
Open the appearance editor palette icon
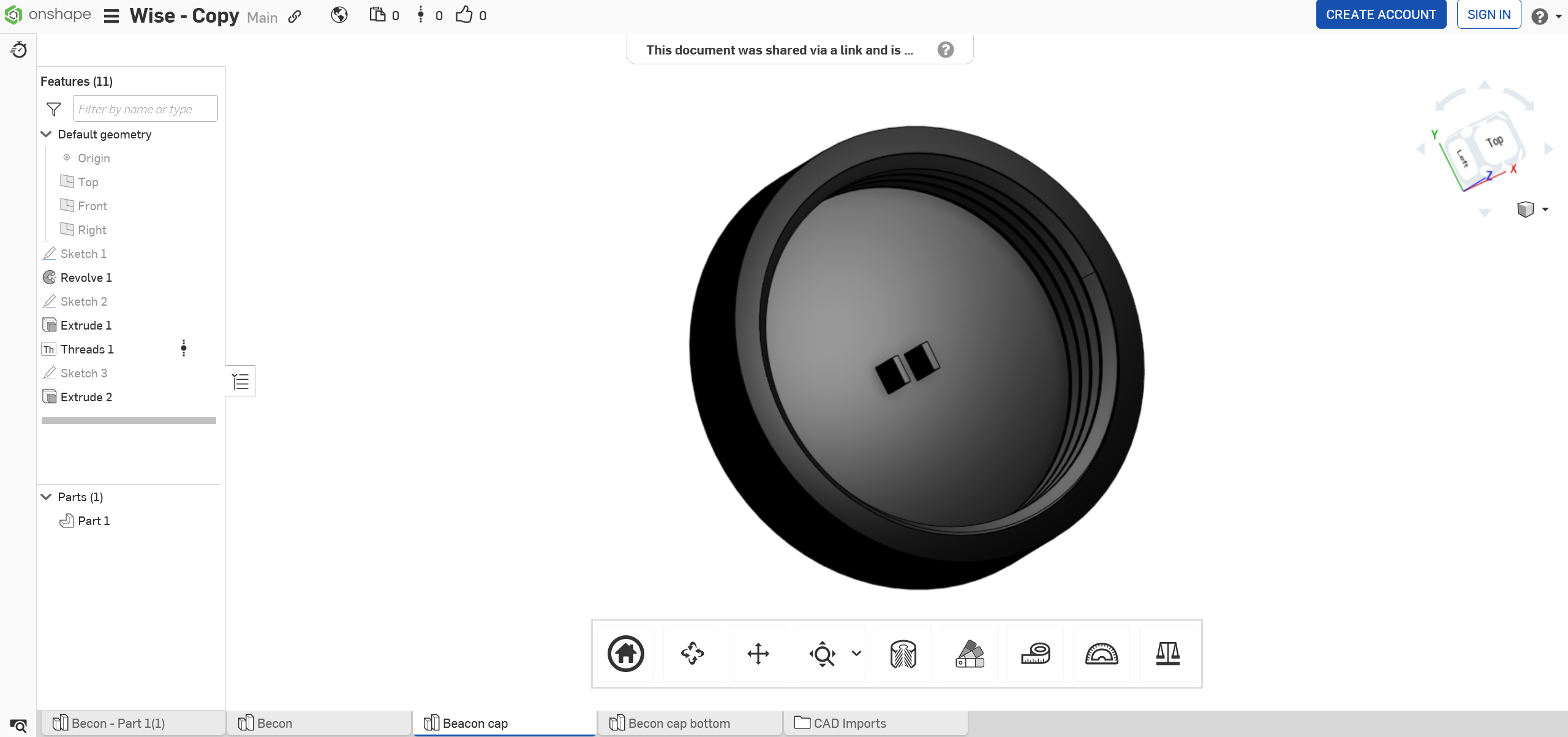[x=970, y=654]
